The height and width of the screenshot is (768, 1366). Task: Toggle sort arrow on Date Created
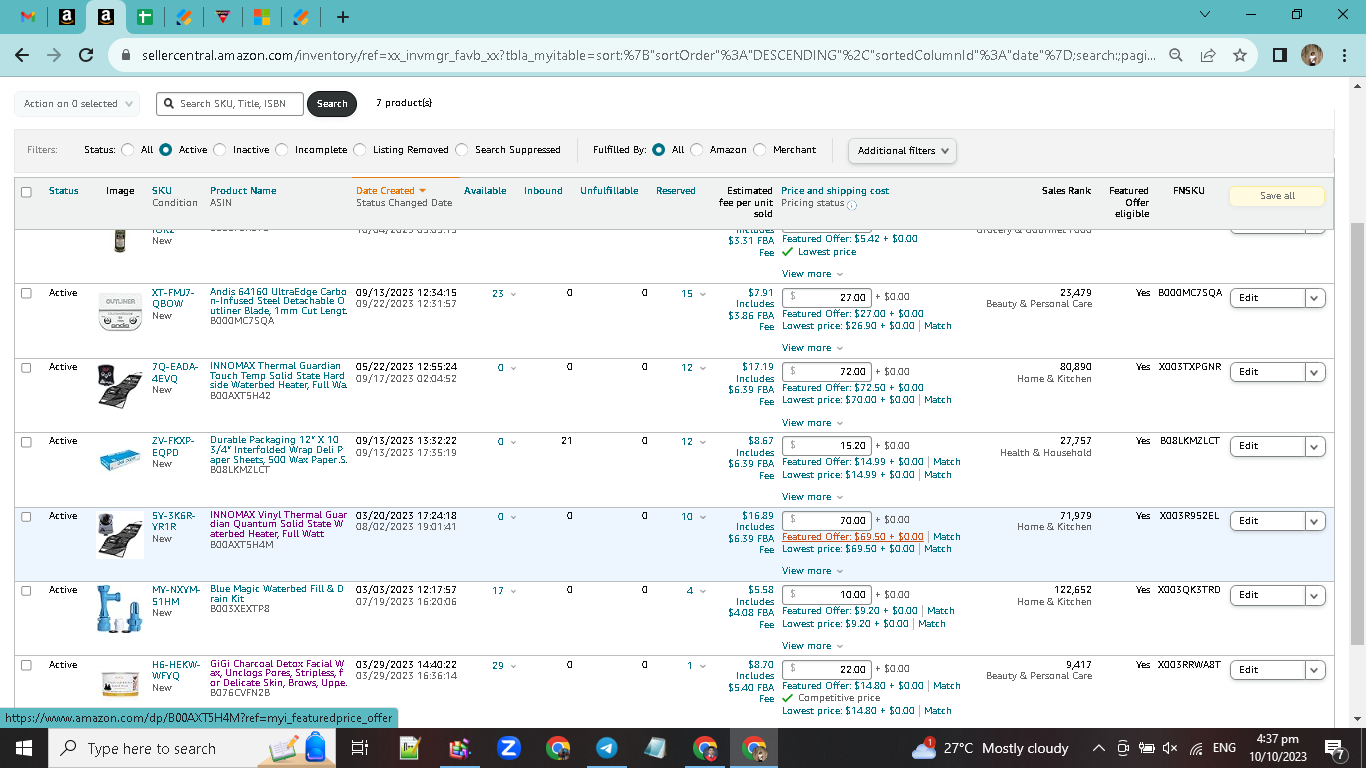tap(422, 190)
